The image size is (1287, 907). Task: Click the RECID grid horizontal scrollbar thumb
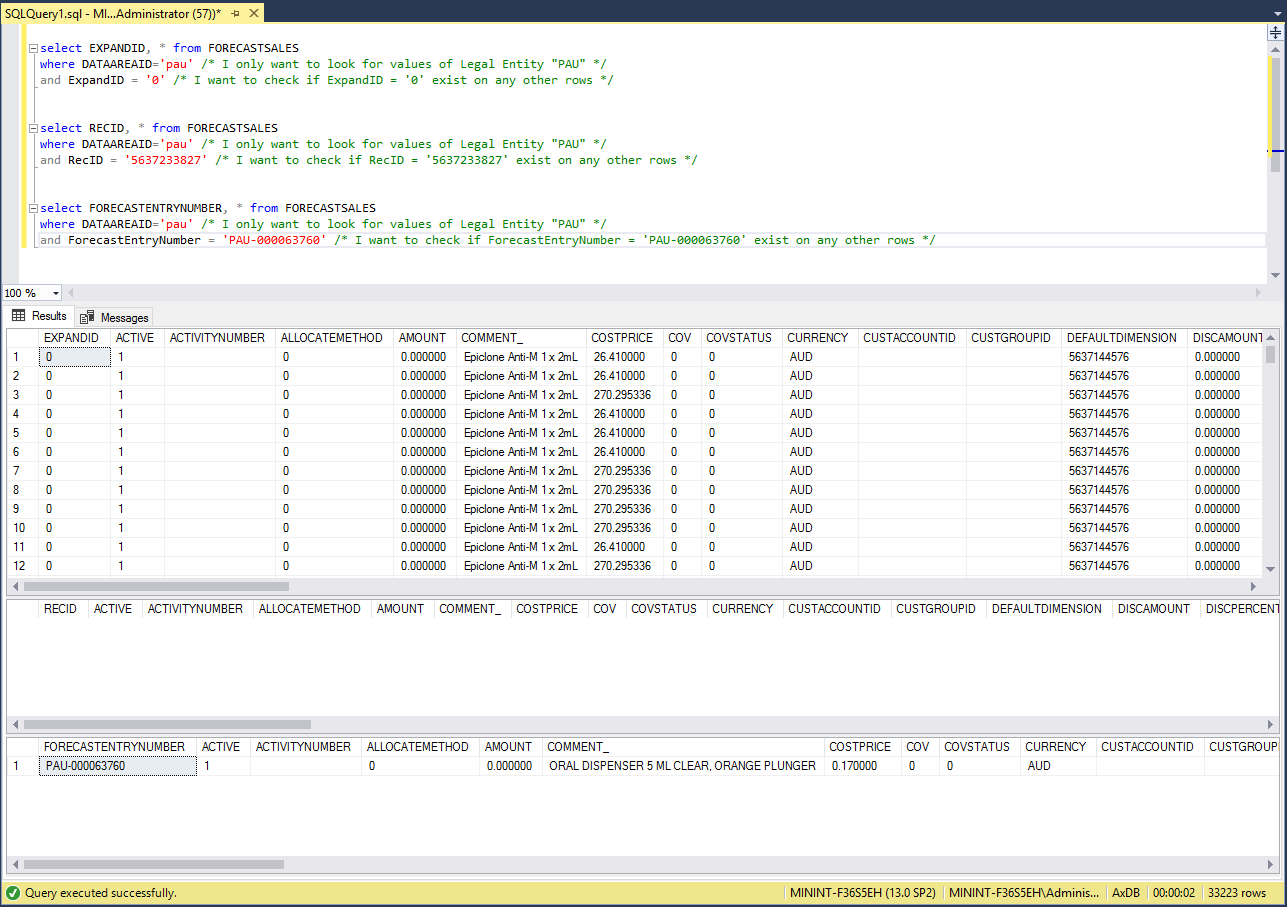click(167, 724)
